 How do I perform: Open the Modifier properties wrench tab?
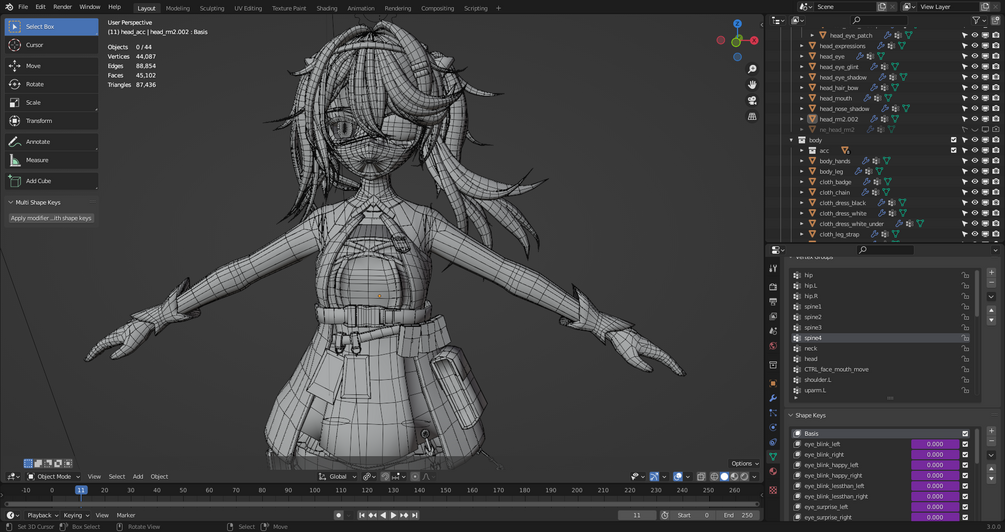coord(773,398)
